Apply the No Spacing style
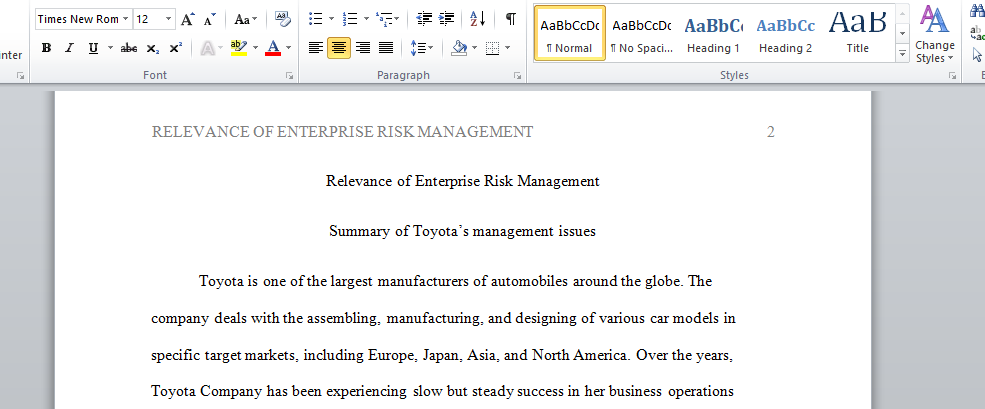 coord(641,33)
